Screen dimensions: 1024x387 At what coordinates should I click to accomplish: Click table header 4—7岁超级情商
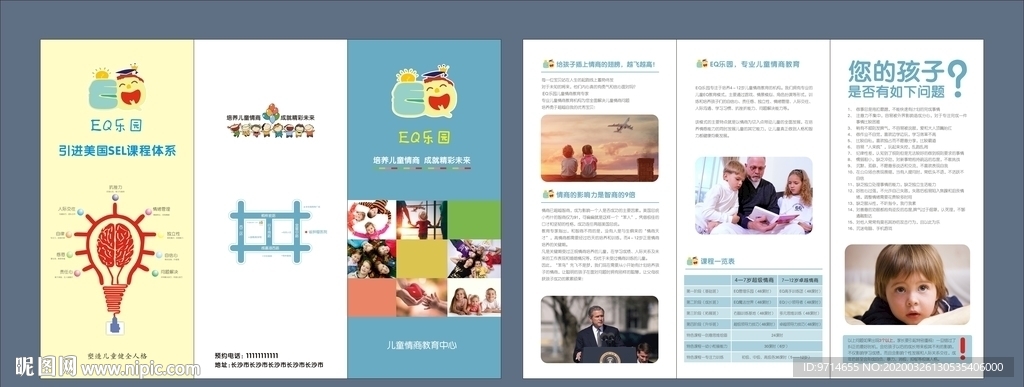point(753,280)
